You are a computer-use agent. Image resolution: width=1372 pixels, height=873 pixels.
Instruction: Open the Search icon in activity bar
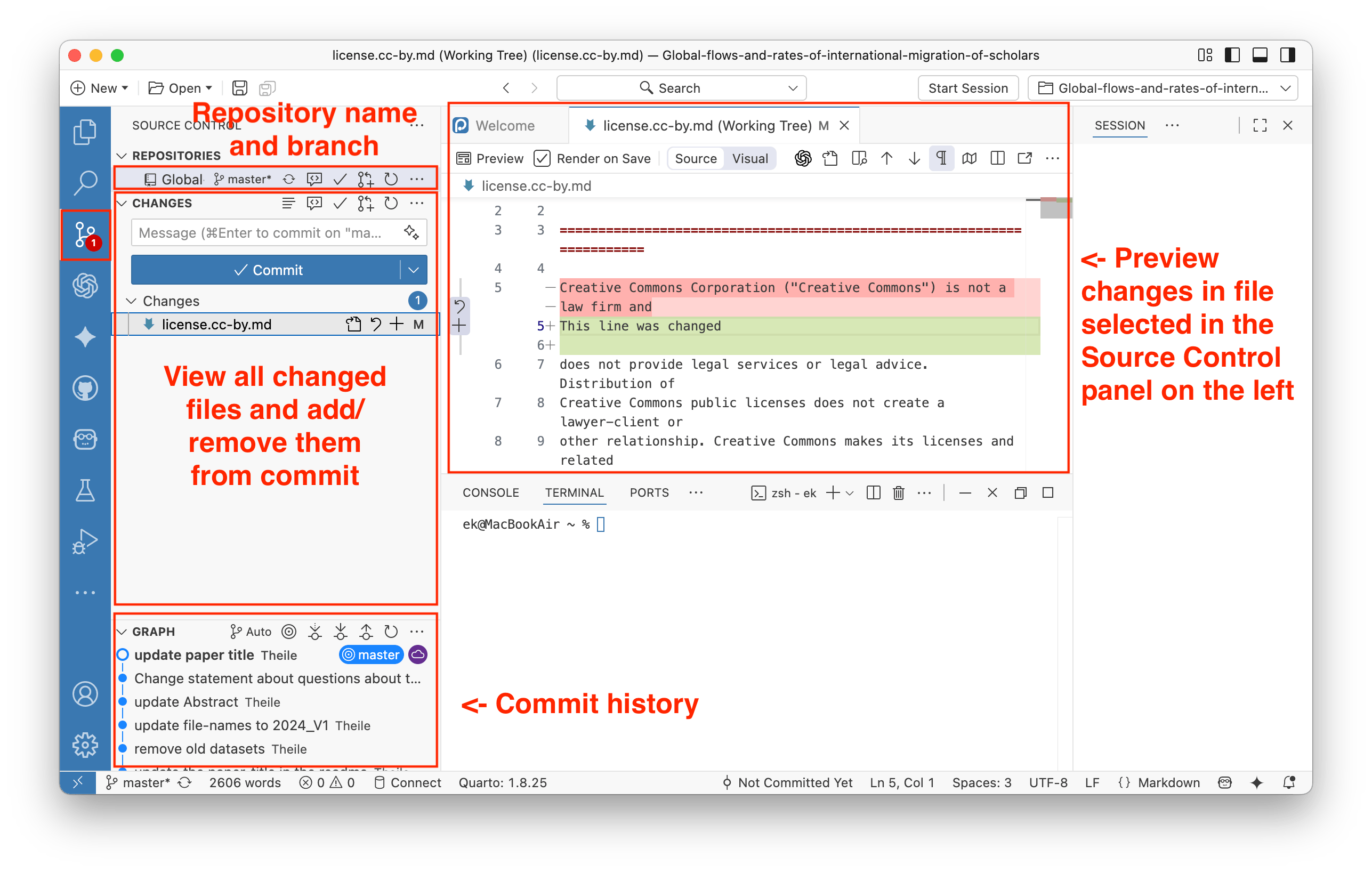point(85,183)
